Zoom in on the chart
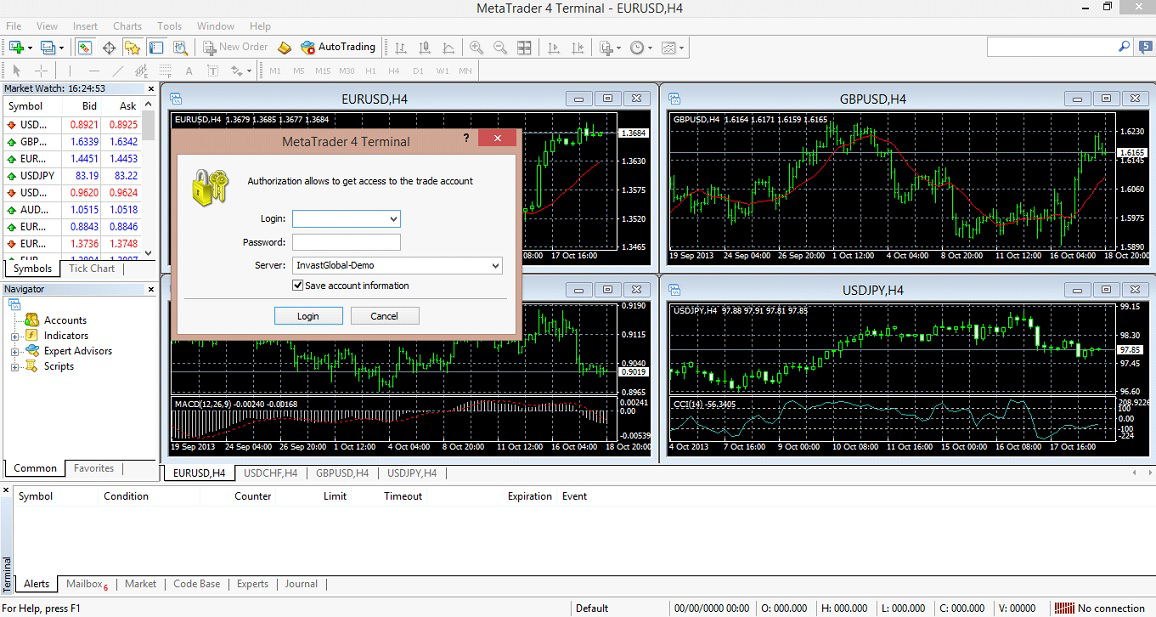Image resolution: width=1156 pixels, height=617 pixels. coord(476,47)
